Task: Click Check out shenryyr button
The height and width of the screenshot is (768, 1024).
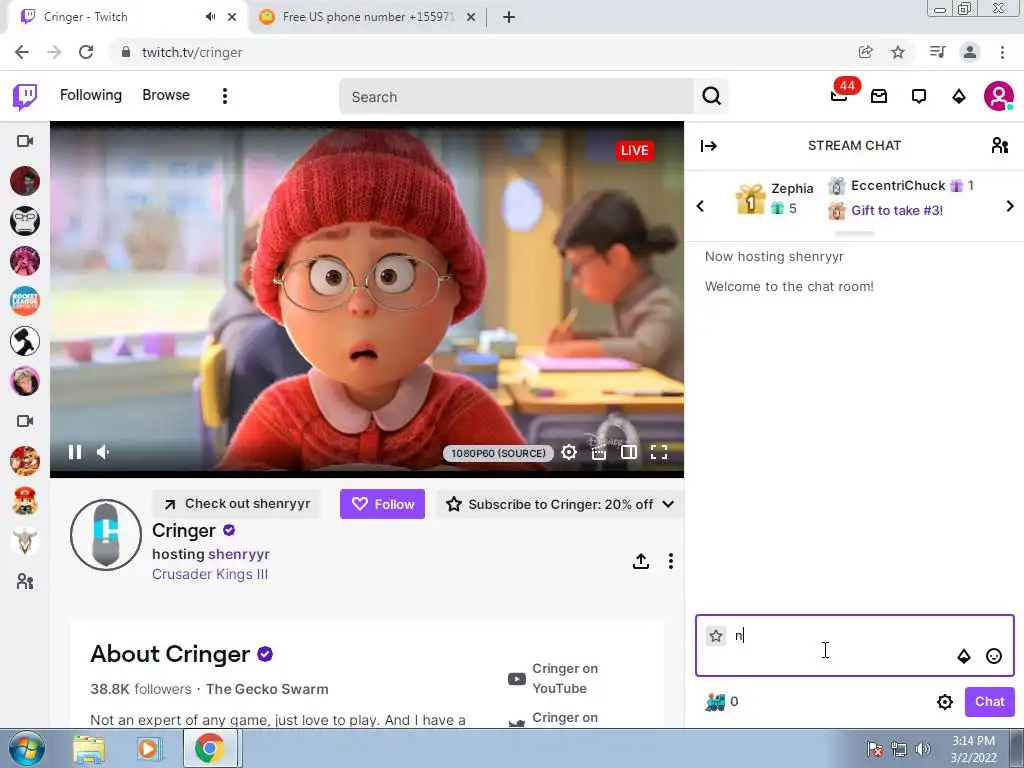Action: point(236,504)
